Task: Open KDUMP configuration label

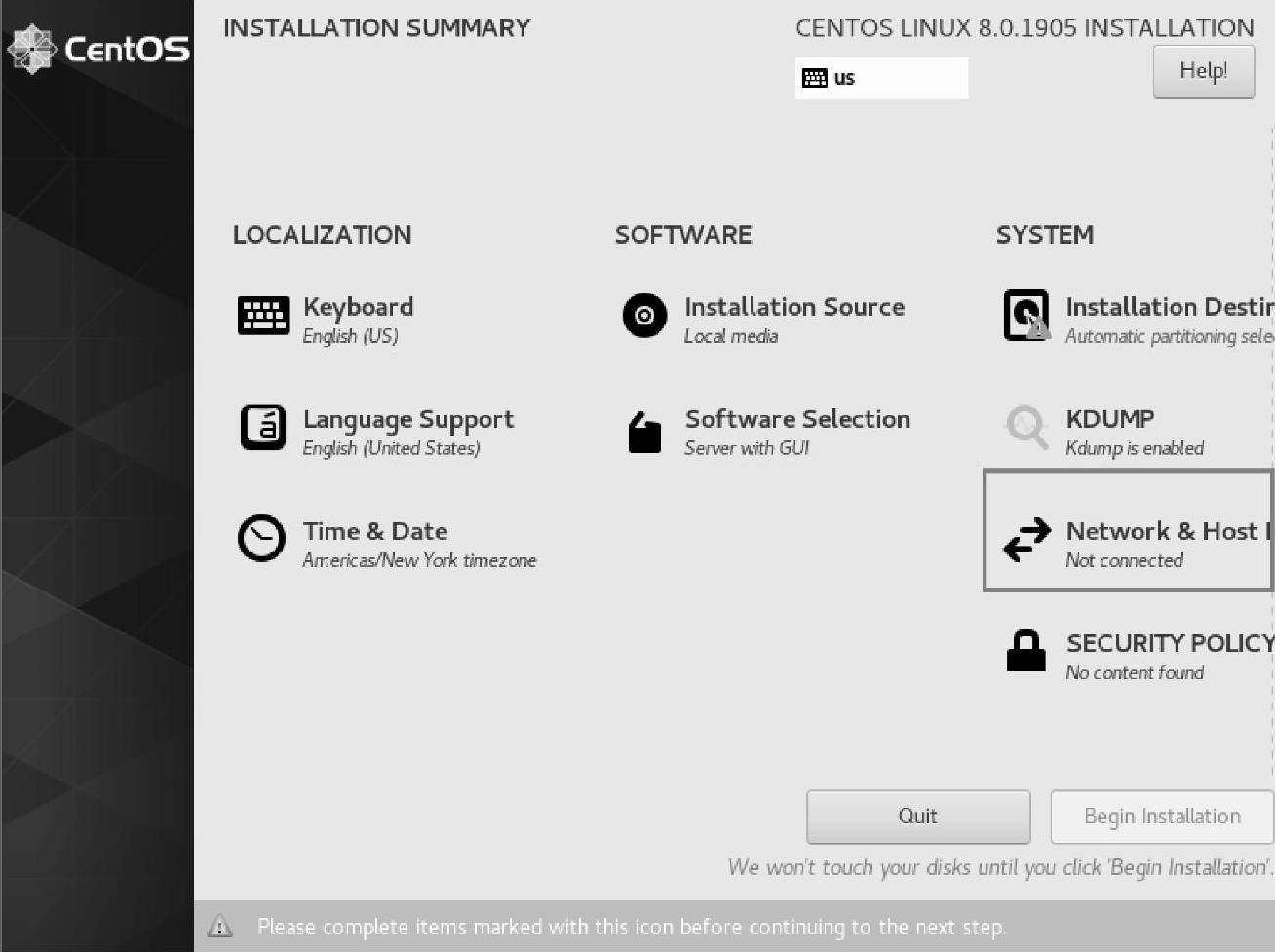Action: coord(1110,419)
